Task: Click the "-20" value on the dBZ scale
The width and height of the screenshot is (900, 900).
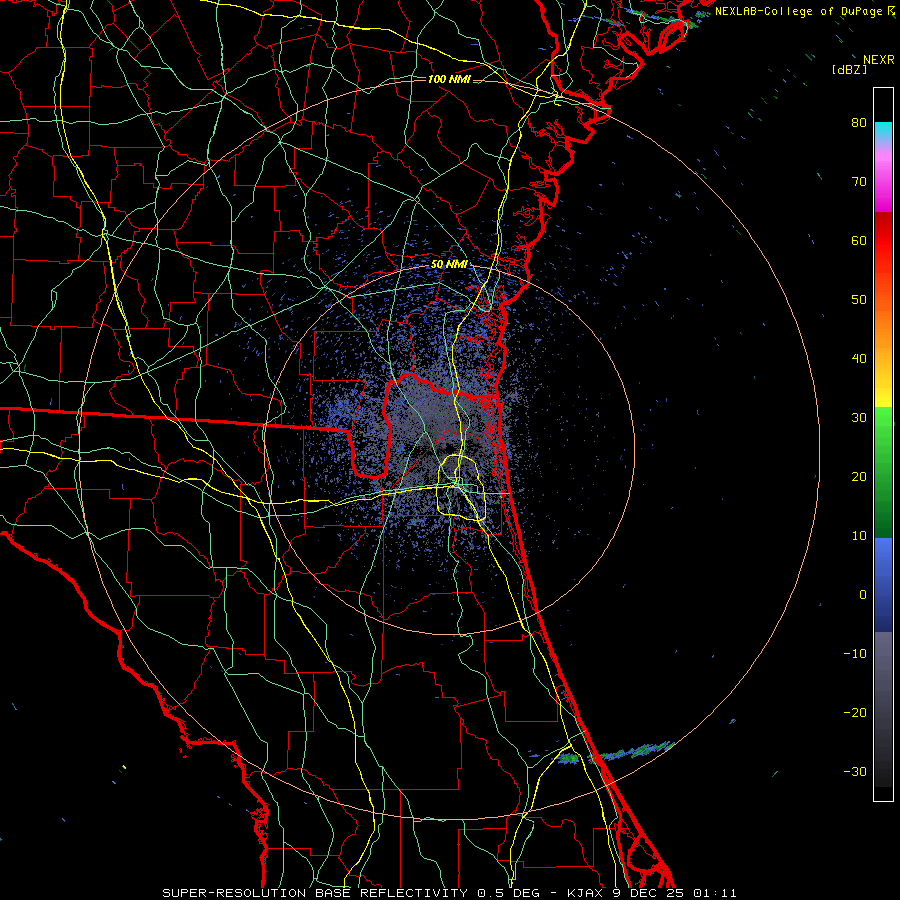Action: pyautogui.click(x=855, y=713)
